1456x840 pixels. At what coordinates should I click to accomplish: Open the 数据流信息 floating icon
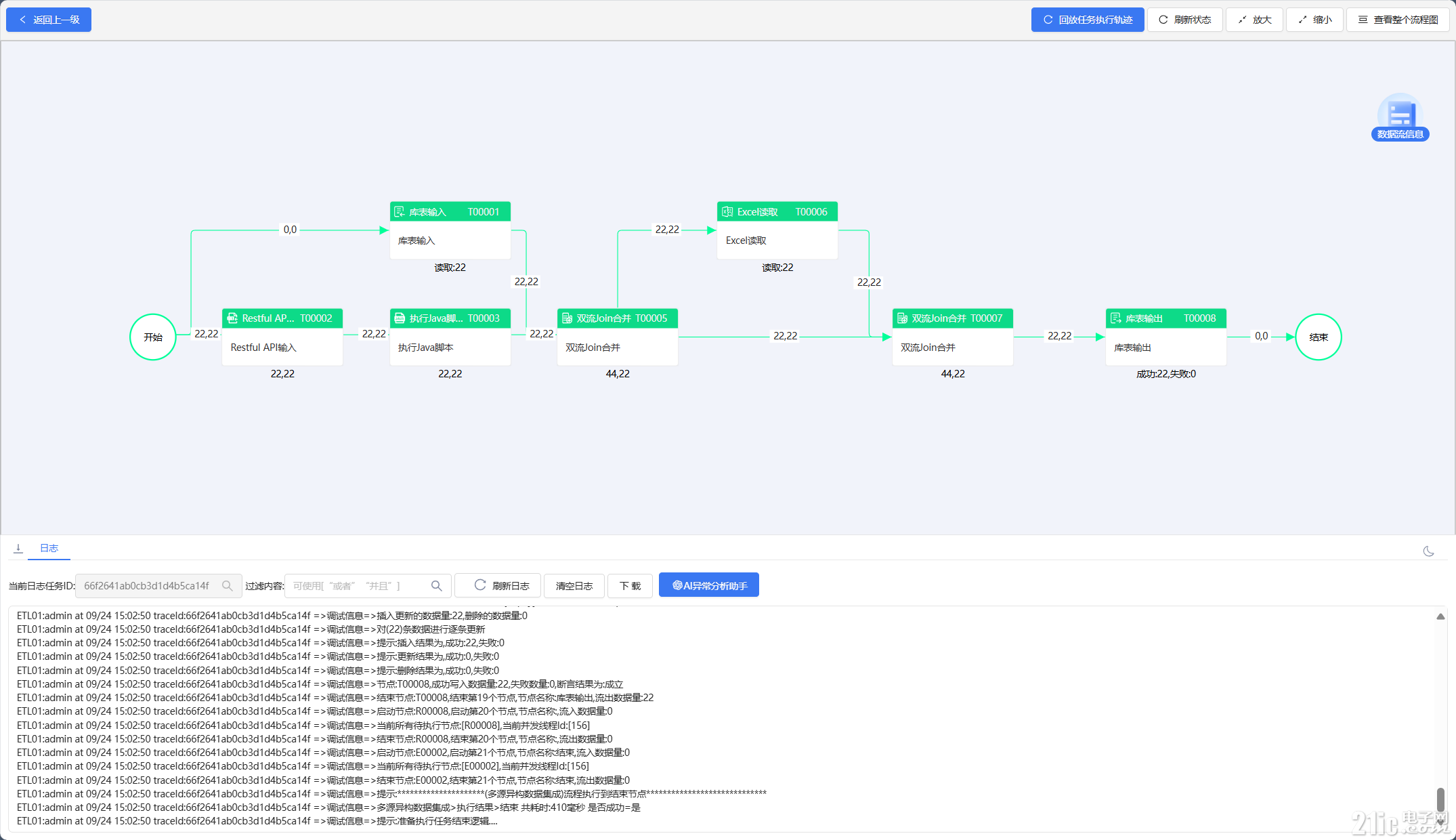pos(1400,118)
